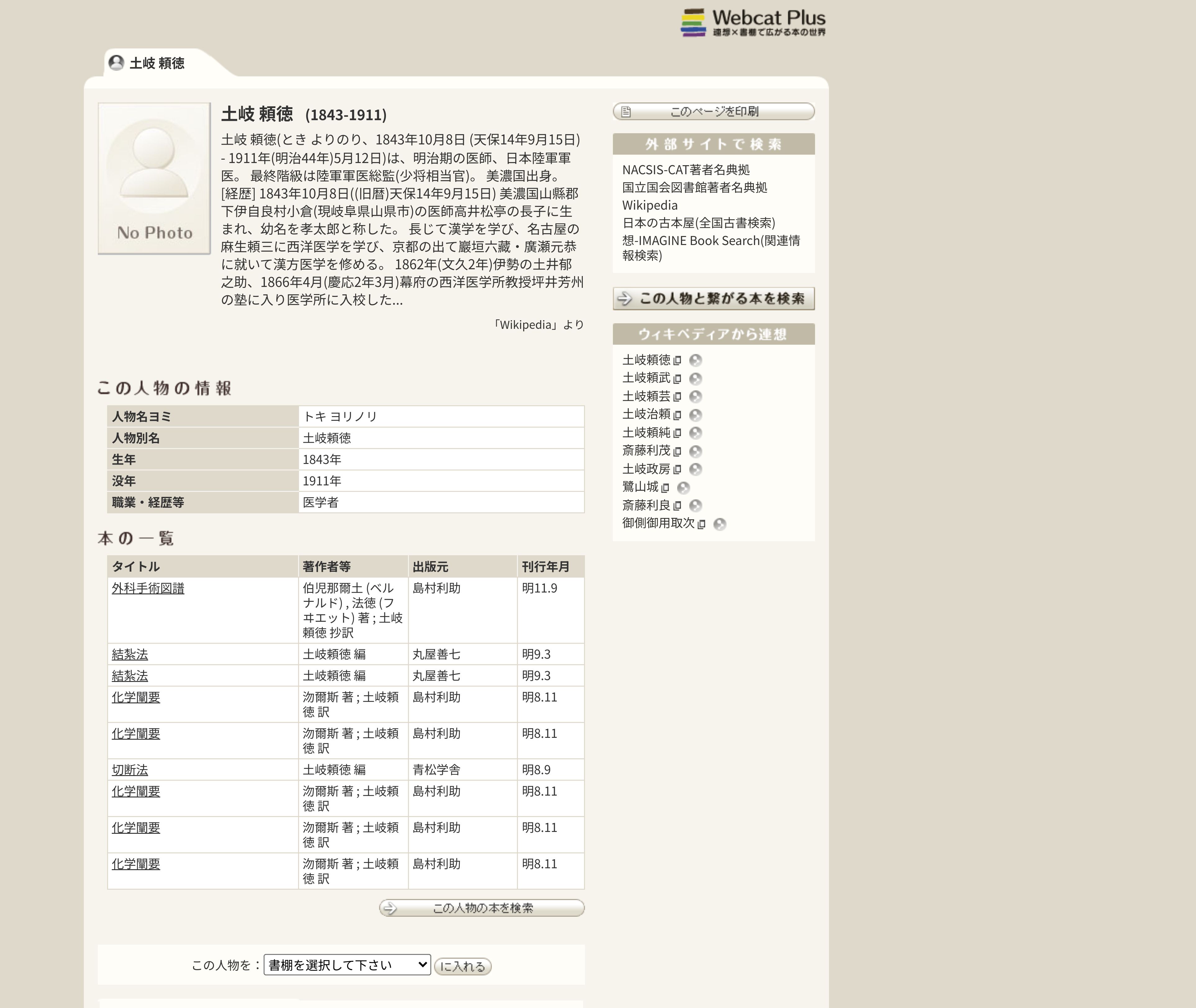The image size is (1196, 1008).
Task: Open the Wikipedia external search link
Action: coord(650,205)
